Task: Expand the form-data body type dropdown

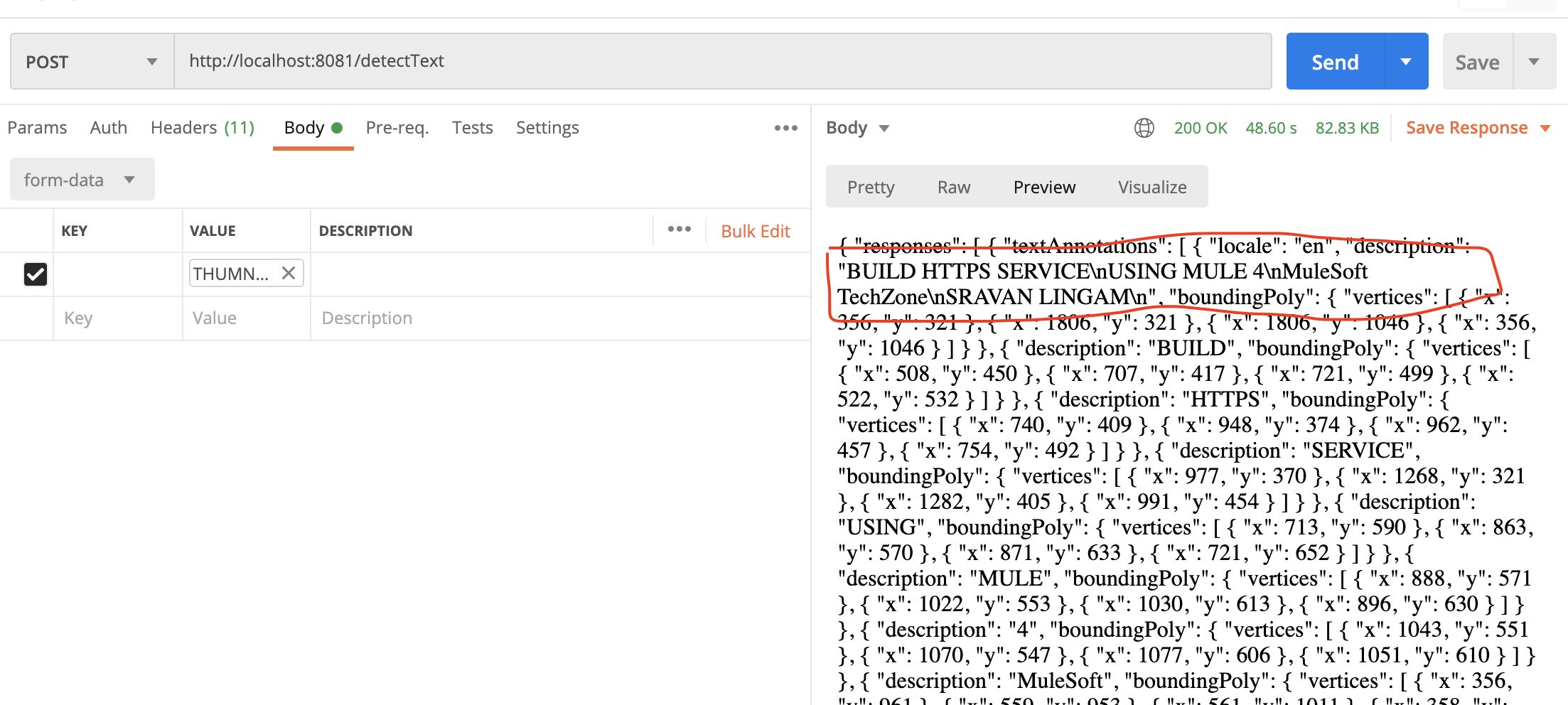Action: point(82,179)
